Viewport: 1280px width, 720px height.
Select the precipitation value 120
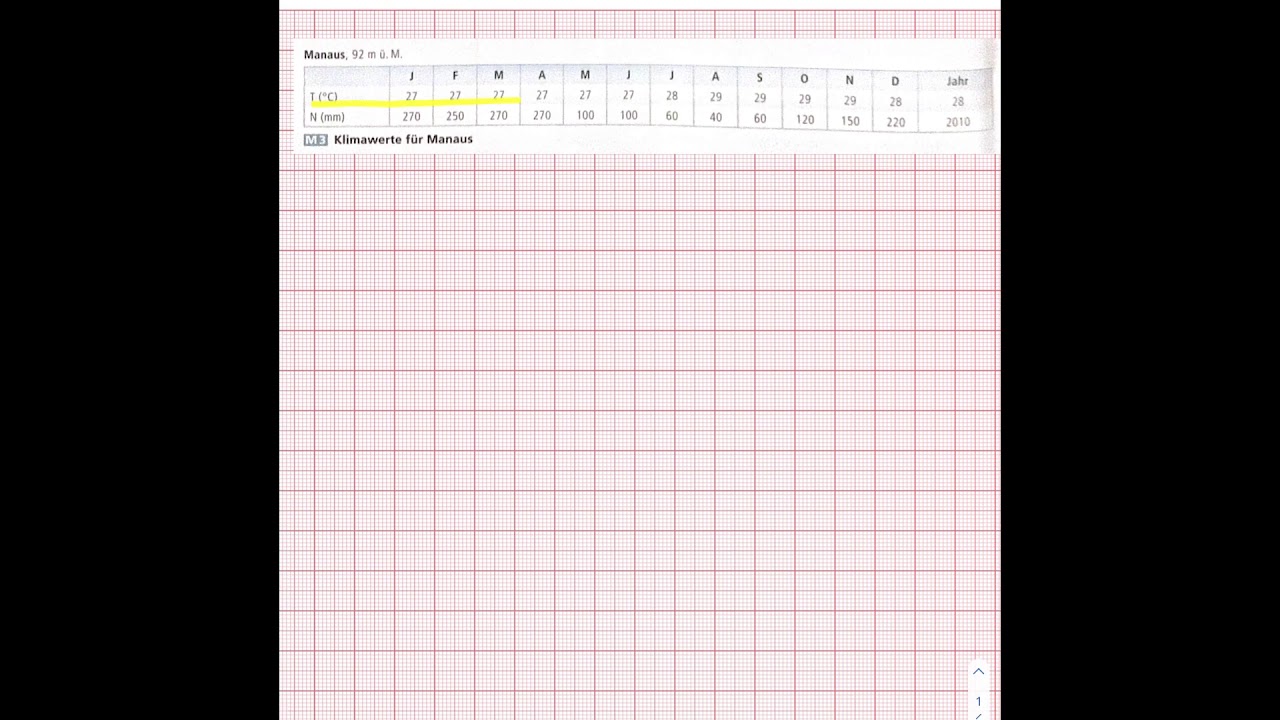click(805, 120)
